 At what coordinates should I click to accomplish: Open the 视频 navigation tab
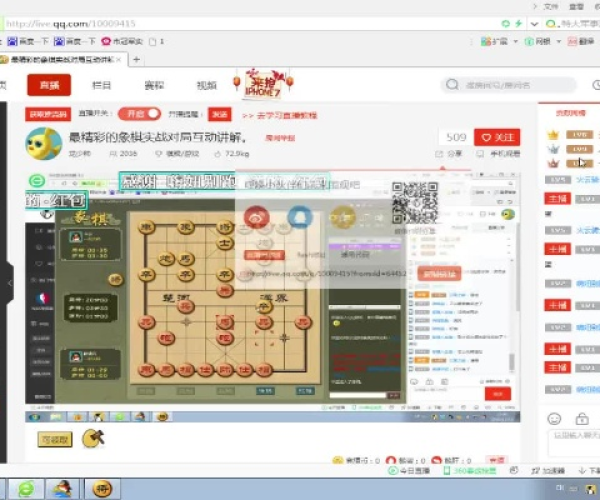[206, 85]
